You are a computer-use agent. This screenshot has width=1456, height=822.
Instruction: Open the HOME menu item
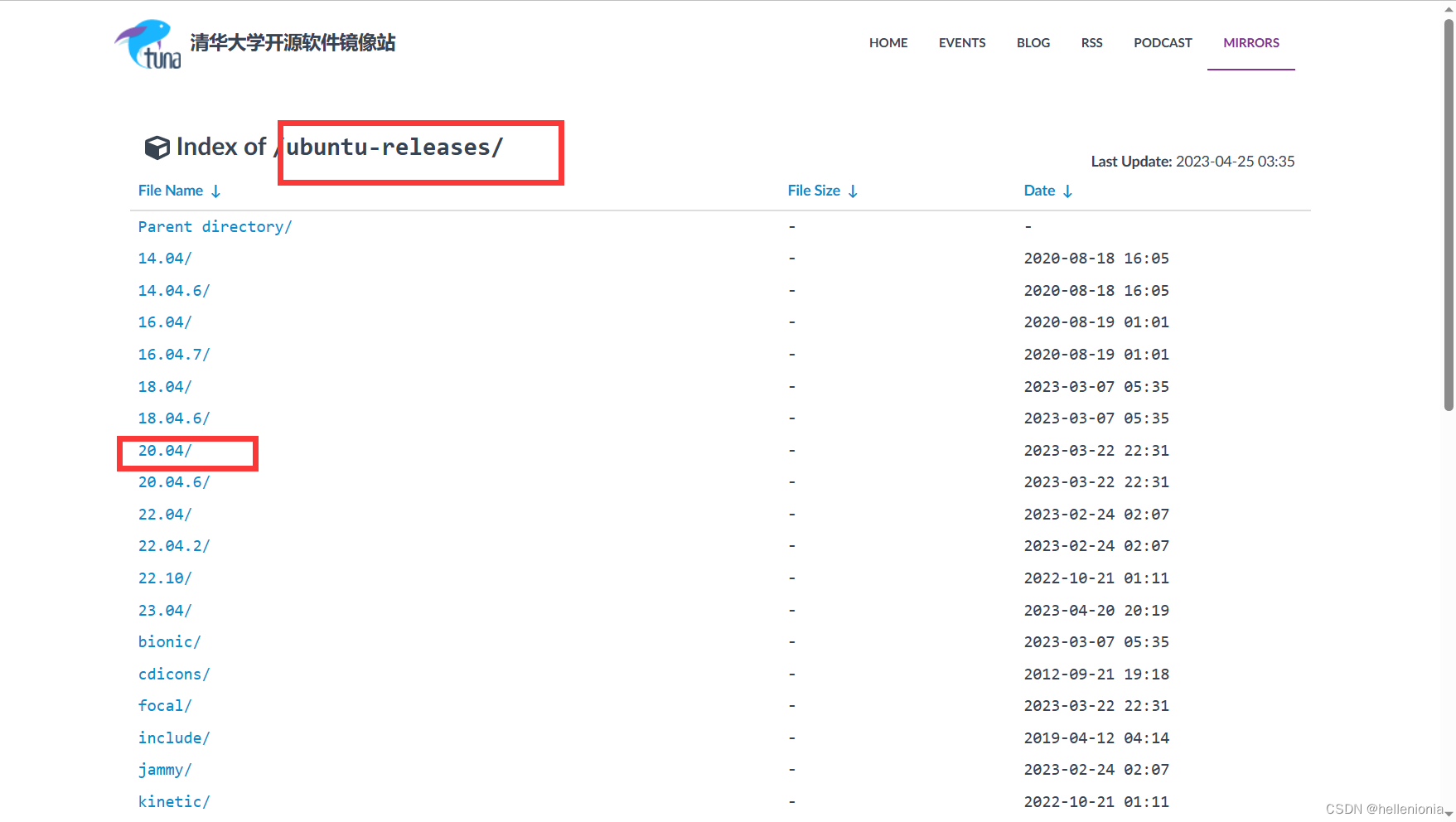click(x=888, y=43)
